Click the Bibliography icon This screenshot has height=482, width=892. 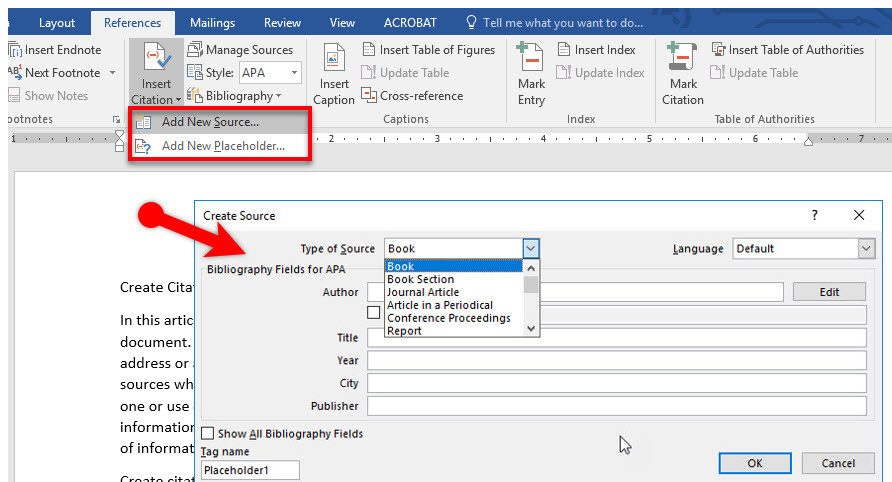tap(195, 95)
